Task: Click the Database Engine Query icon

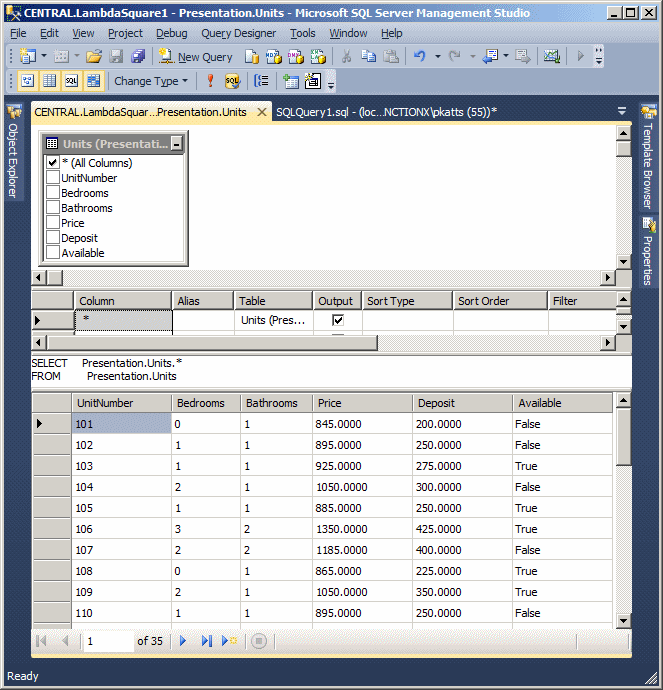Action: [x=252, y=56]
